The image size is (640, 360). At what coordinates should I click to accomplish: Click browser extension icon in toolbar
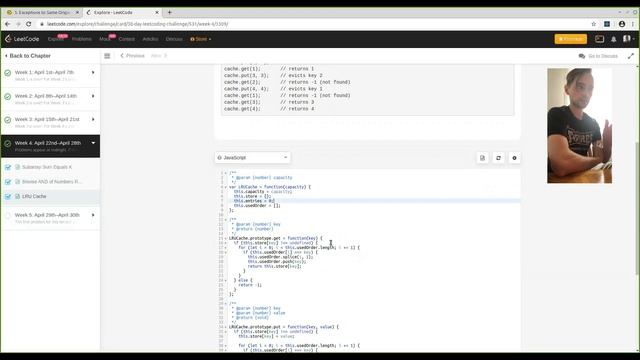click(607, 24)
